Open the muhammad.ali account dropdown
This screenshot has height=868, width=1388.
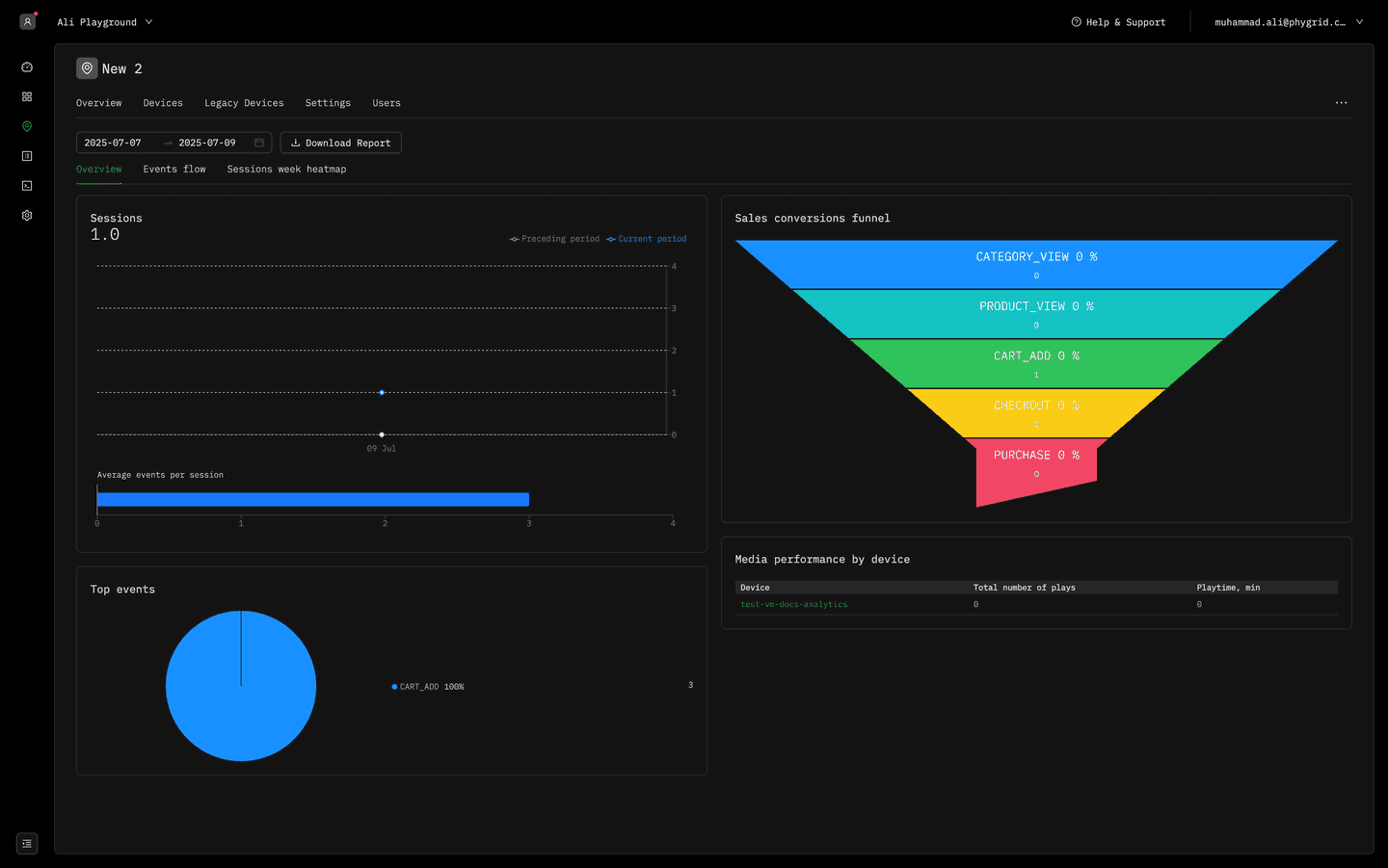[x=1288, y=22]
